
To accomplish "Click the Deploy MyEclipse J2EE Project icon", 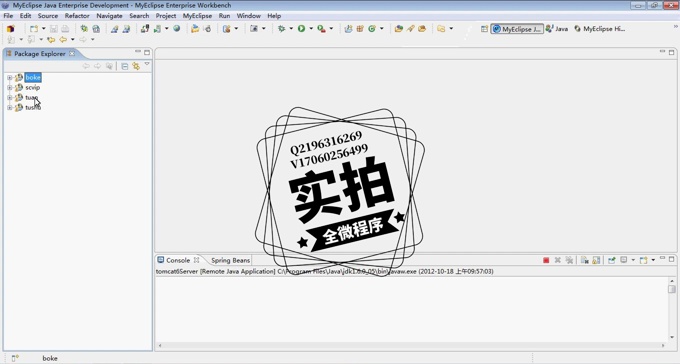I will (145, 29).
